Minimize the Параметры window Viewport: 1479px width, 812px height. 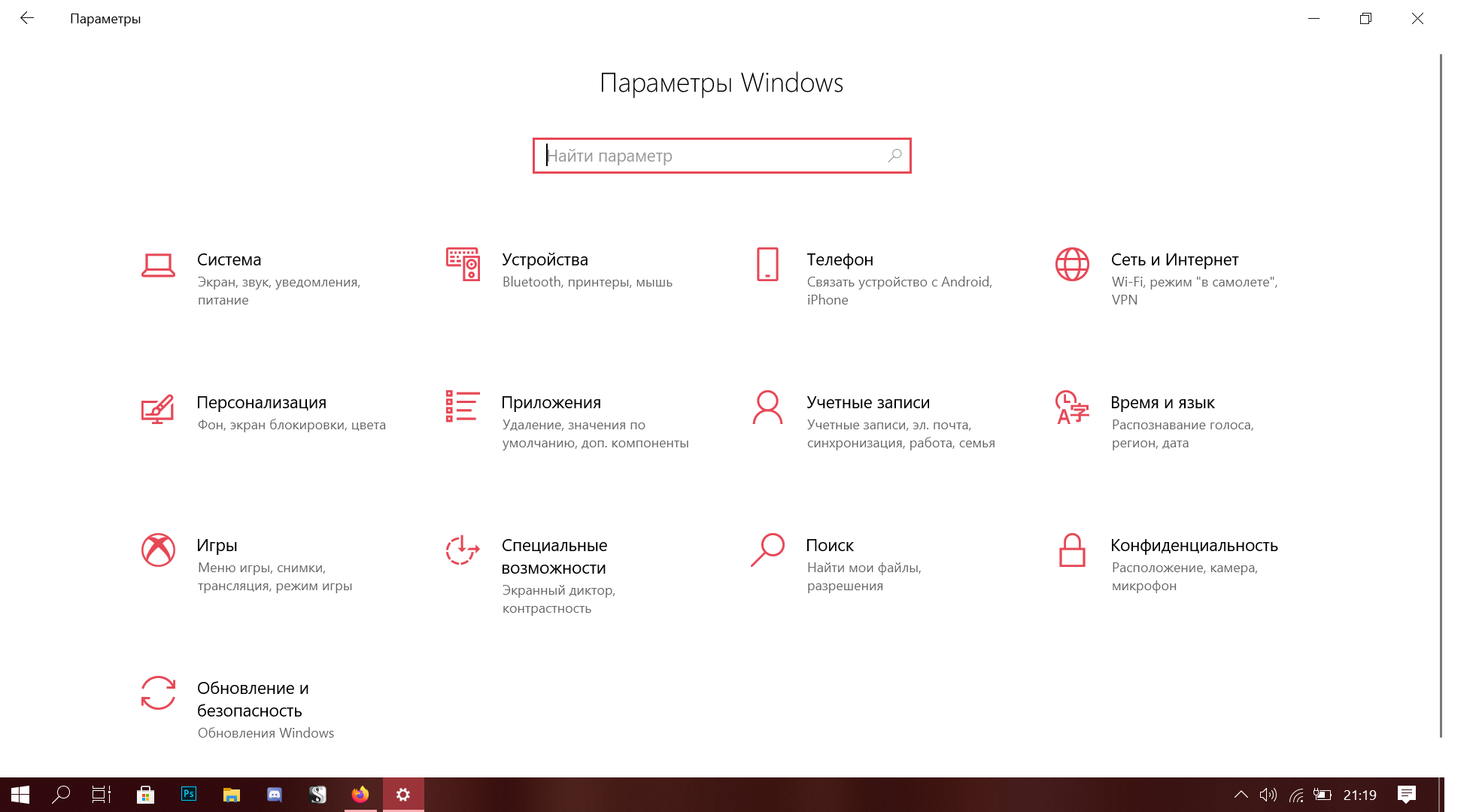(1314, 18)
